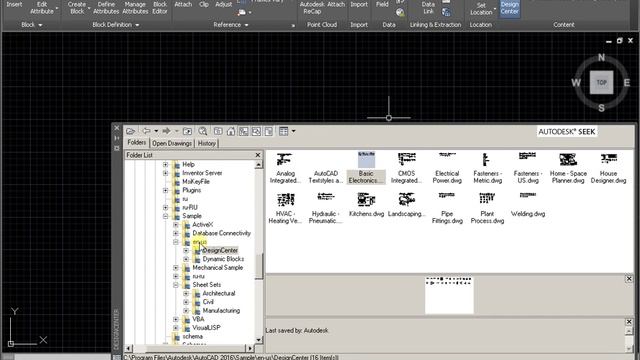The height and width of the screenshot is (360, 640).
Task: Select the Kitchens.dwg file
Action: (x=366, y=205)
